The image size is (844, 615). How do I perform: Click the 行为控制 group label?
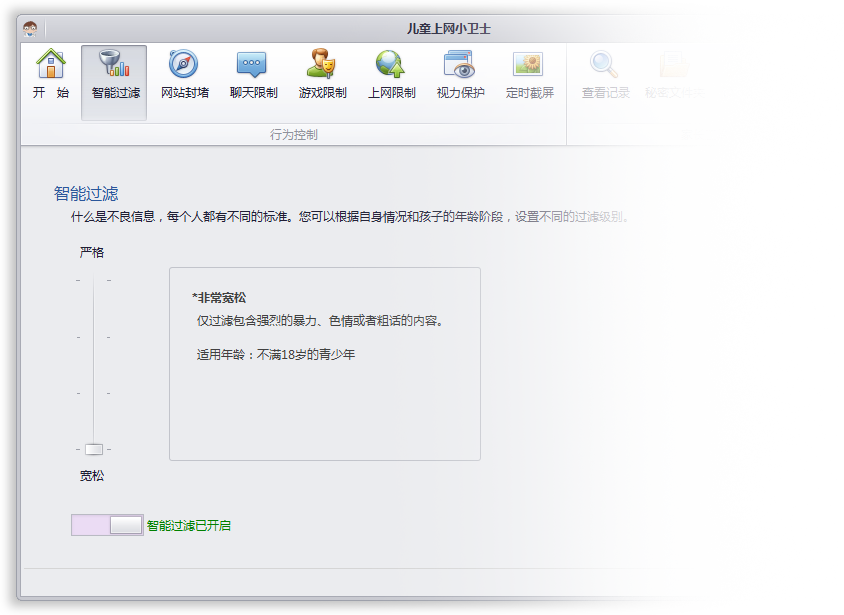coord(293,135)
